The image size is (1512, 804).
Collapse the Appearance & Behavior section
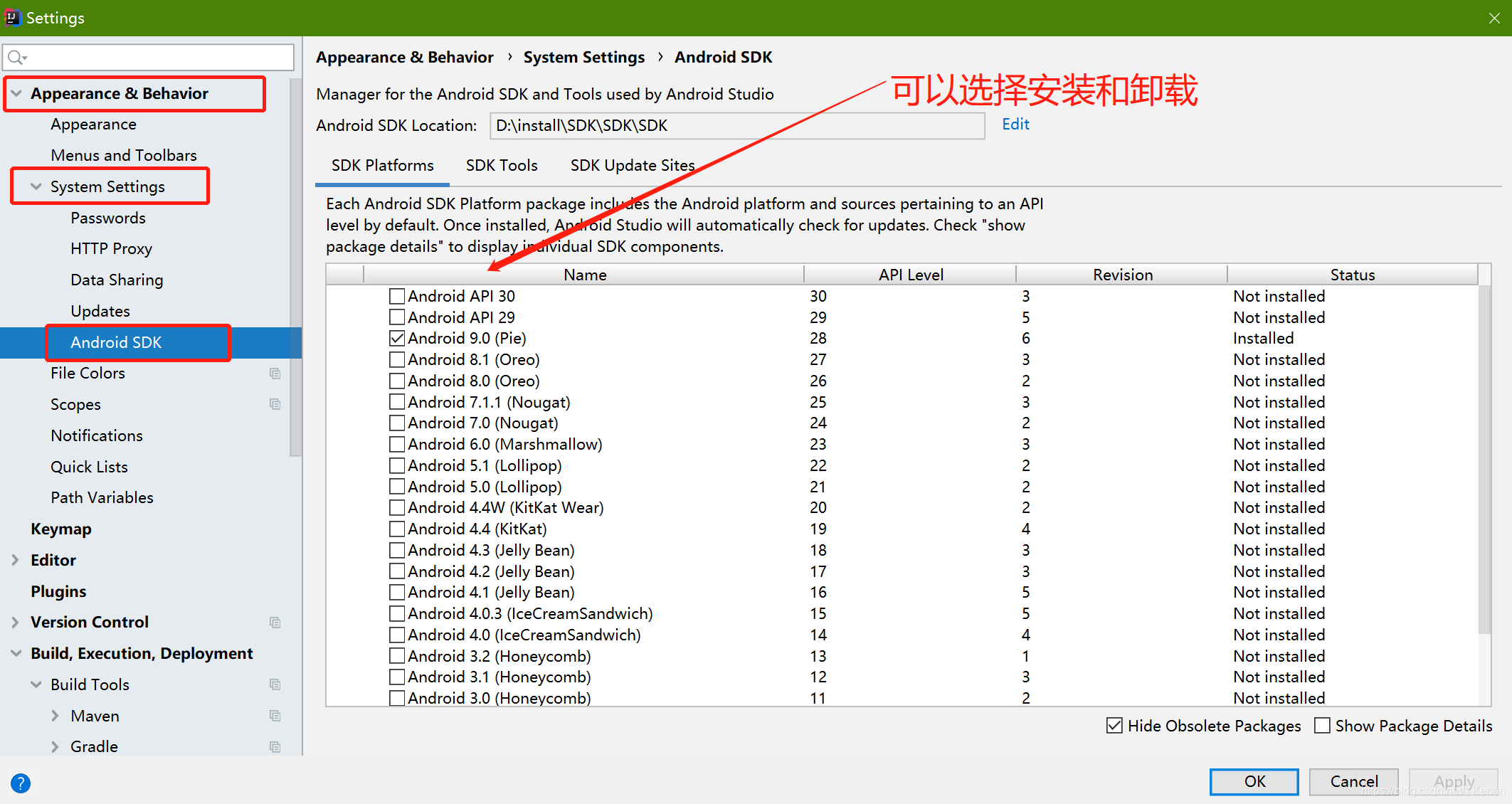[16, 93]
